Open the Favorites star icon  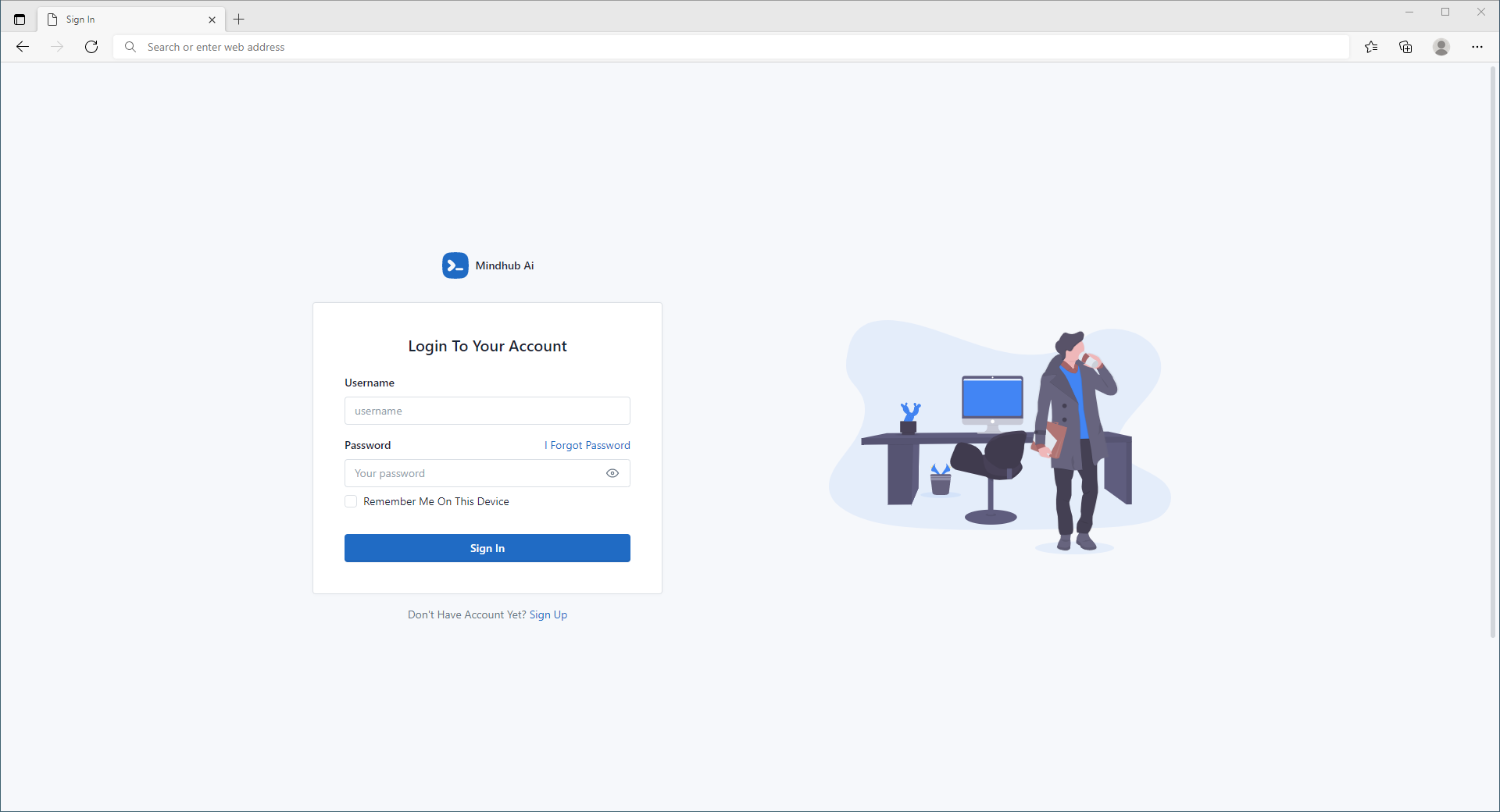point(1371,47)
